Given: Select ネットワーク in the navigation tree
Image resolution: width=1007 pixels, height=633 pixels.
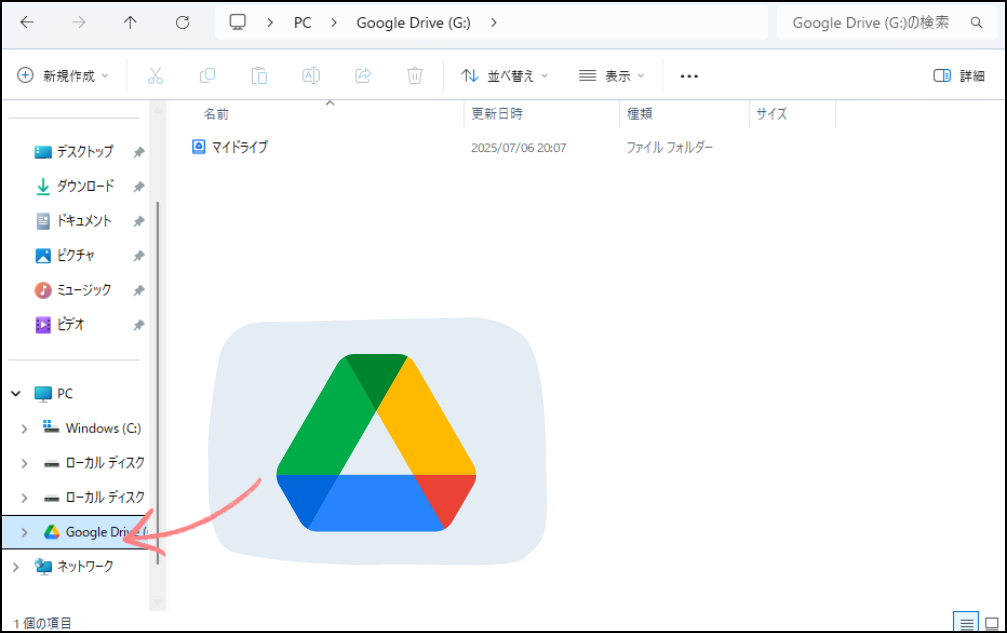Looking at the screenshot, I should click(85, 566).
